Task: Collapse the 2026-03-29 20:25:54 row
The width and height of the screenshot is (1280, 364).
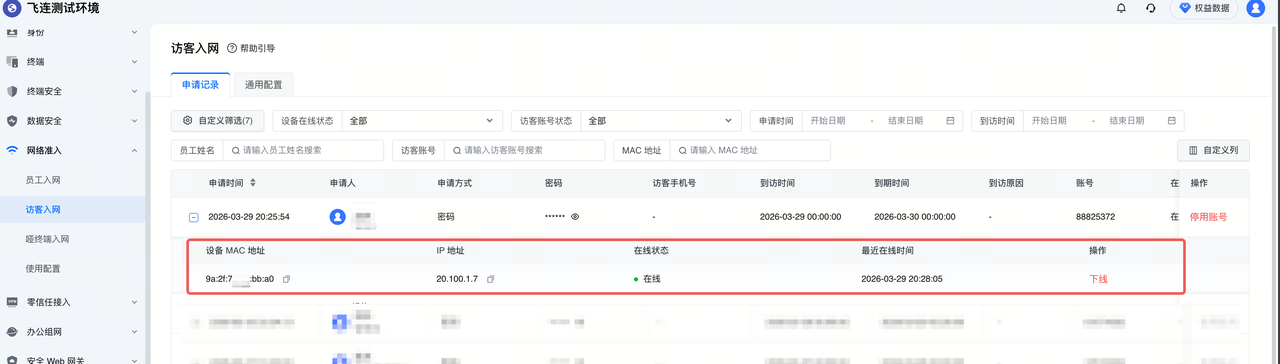Action: click(194, 216)
